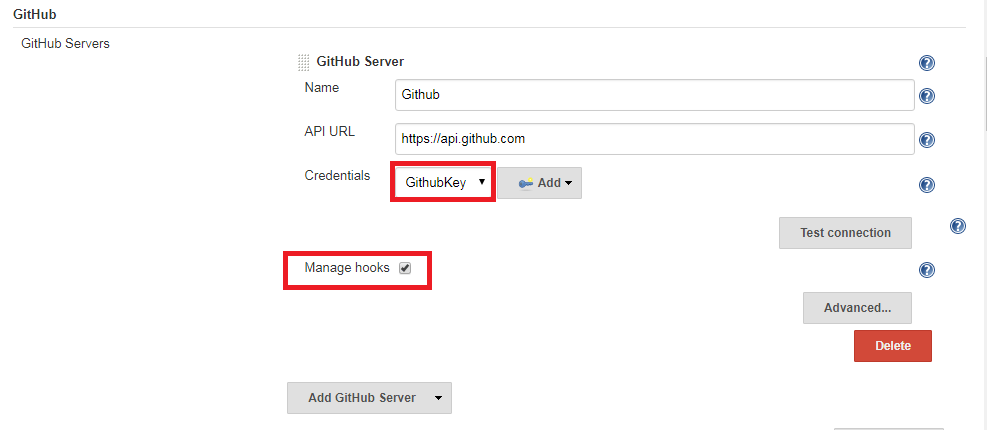The image size is (987, 430).
Task: Delete this GitHub Server entry
Action: pyautogui.click(x=893, y=346)
